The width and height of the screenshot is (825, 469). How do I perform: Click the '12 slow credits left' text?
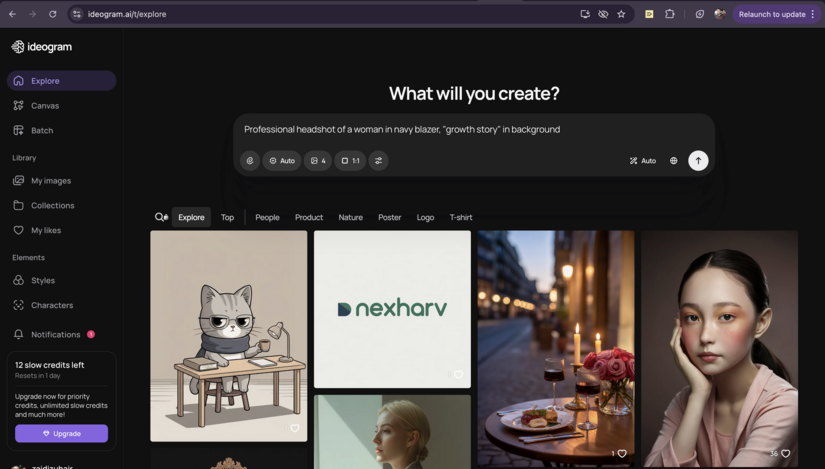tap(49, 365)
